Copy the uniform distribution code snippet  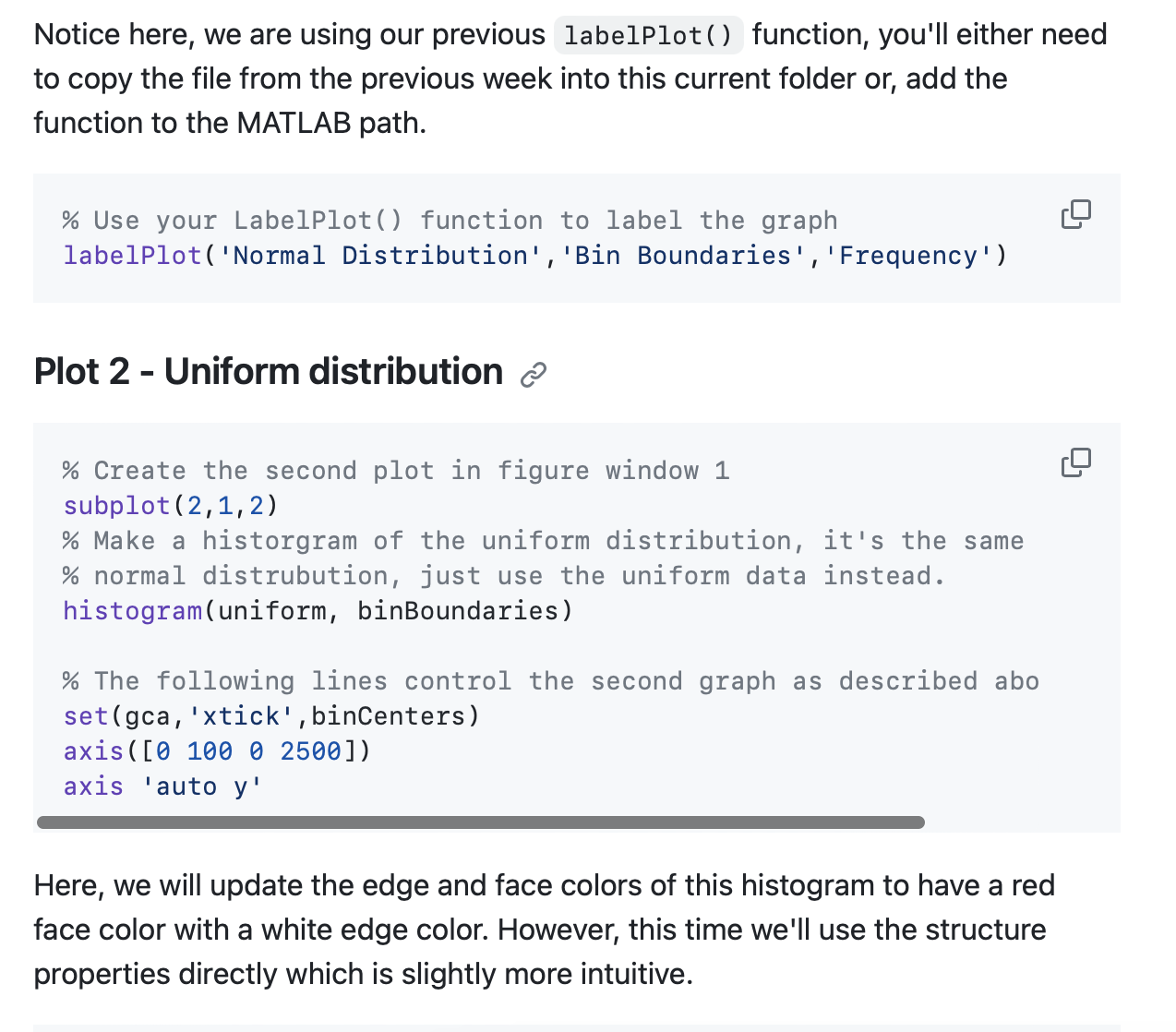(1075, 462)
